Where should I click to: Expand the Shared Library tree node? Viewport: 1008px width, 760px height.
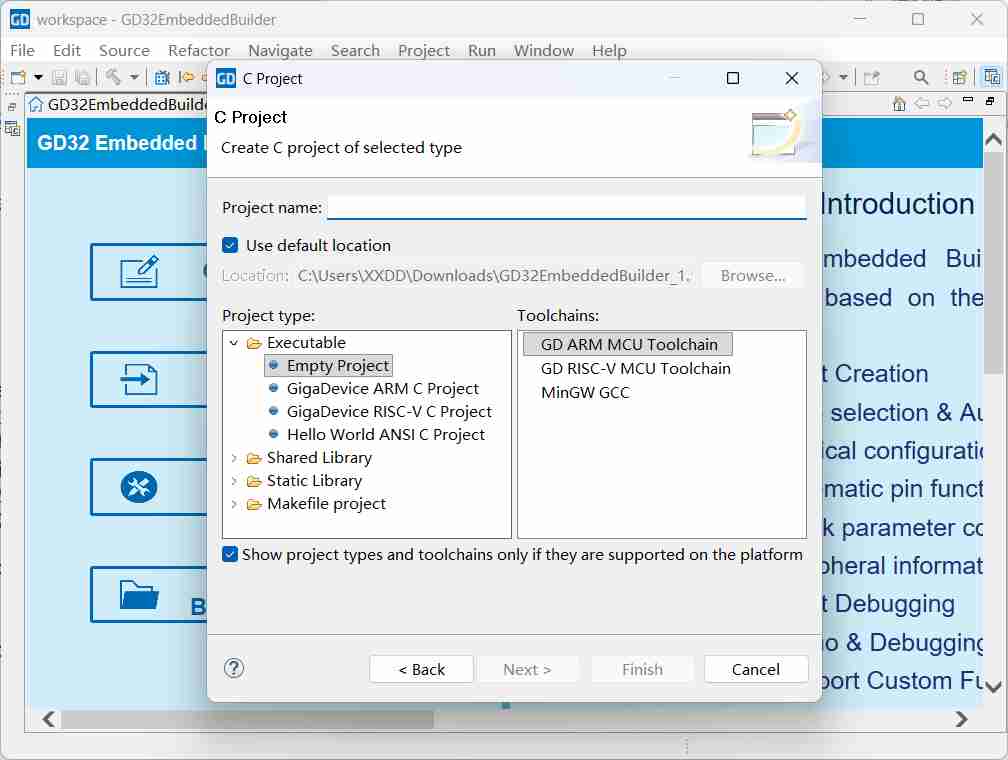point(234,458)
